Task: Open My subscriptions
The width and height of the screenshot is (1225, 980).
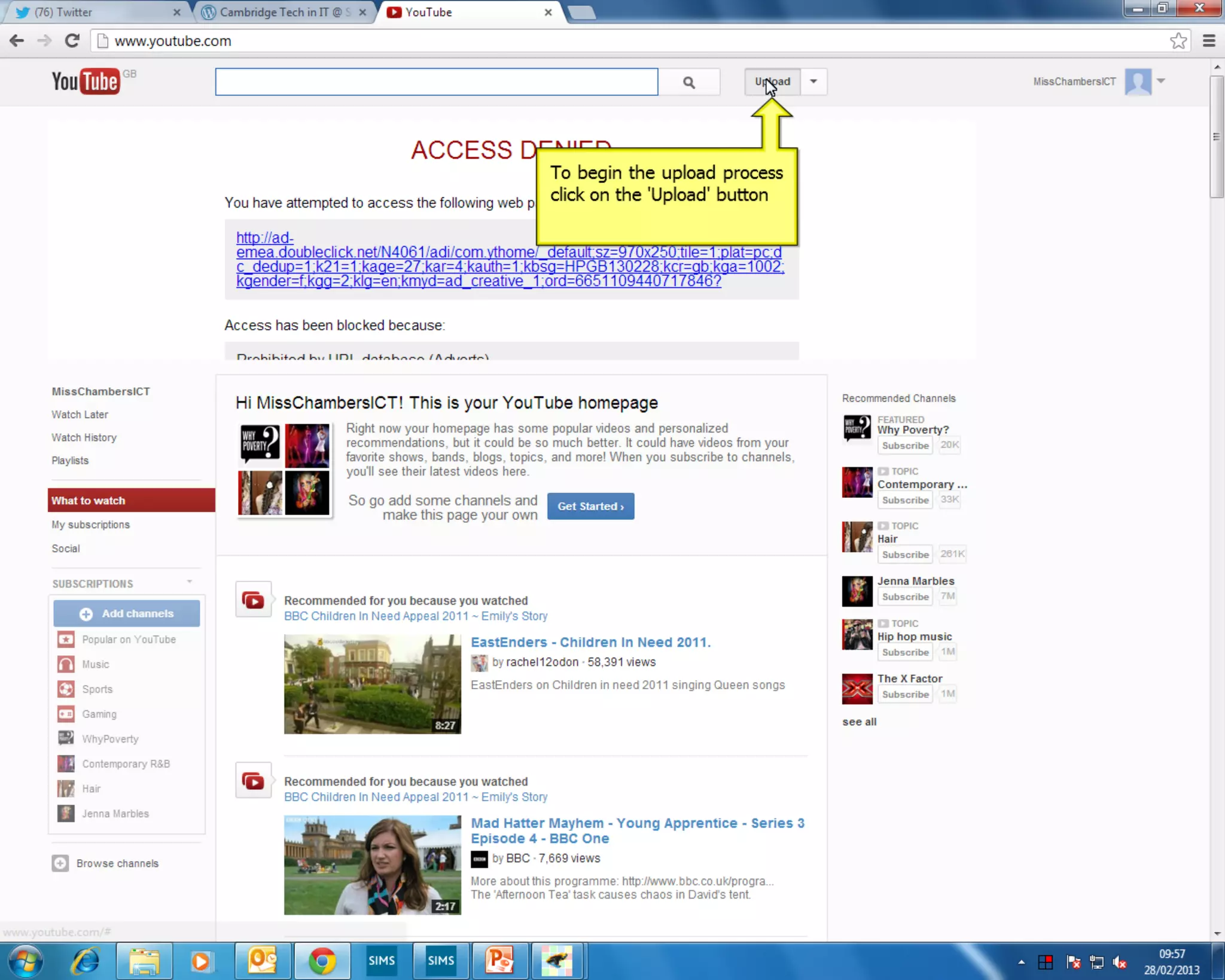Action: 90,525
